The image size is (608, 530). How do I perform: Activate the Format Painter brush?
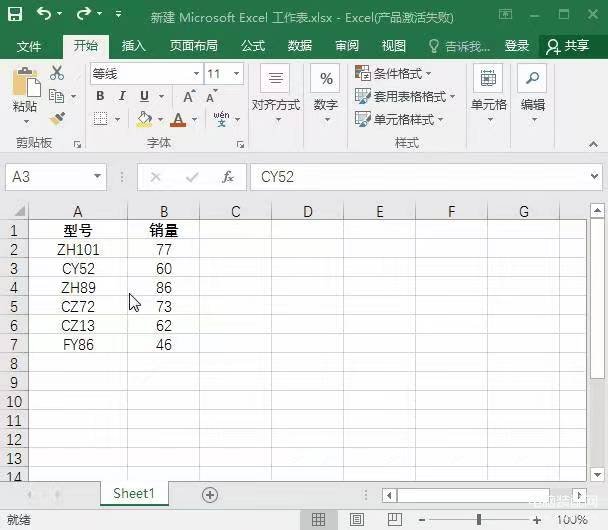pyautogui.click(x=57, y=118)
